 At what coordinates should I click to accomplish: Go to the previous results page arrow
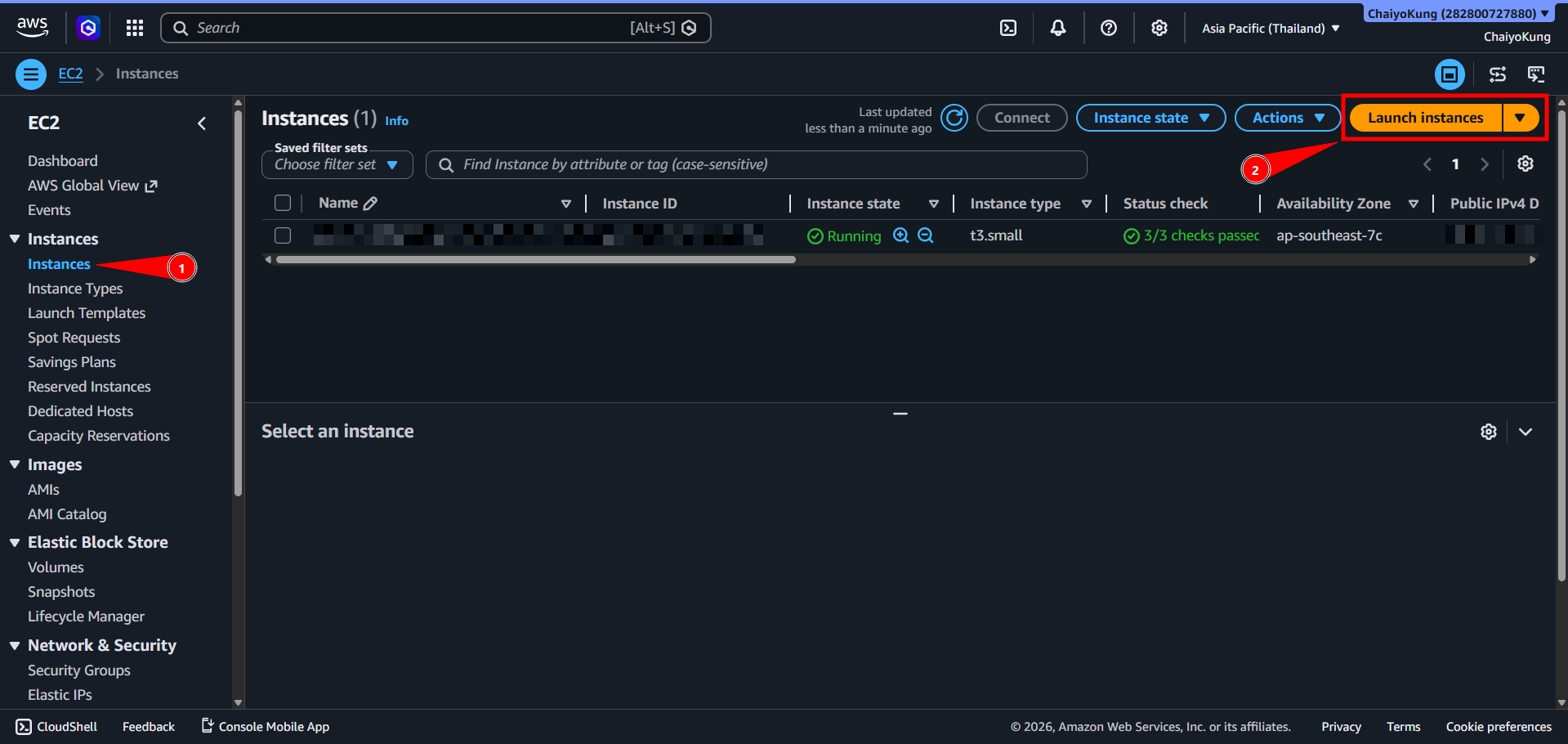point(1427,164)
